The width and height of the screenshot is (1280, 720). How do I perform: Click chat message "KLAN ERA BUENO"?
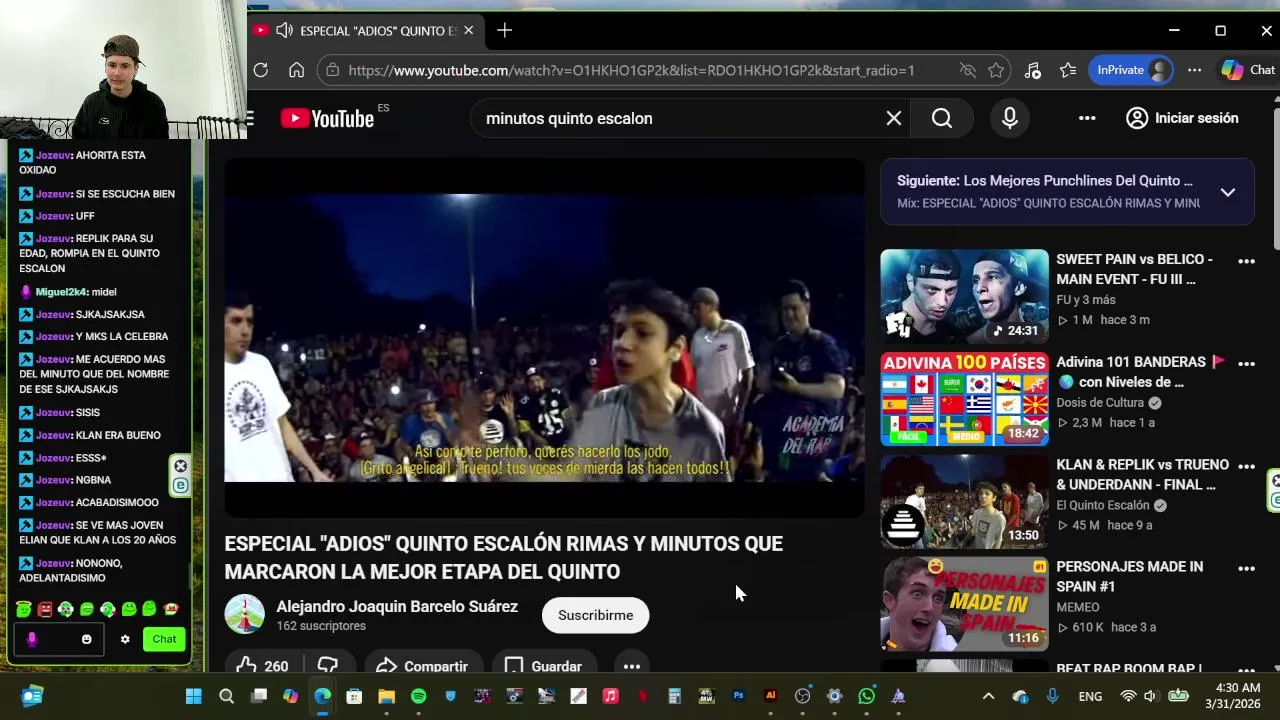tap(118, 435)
